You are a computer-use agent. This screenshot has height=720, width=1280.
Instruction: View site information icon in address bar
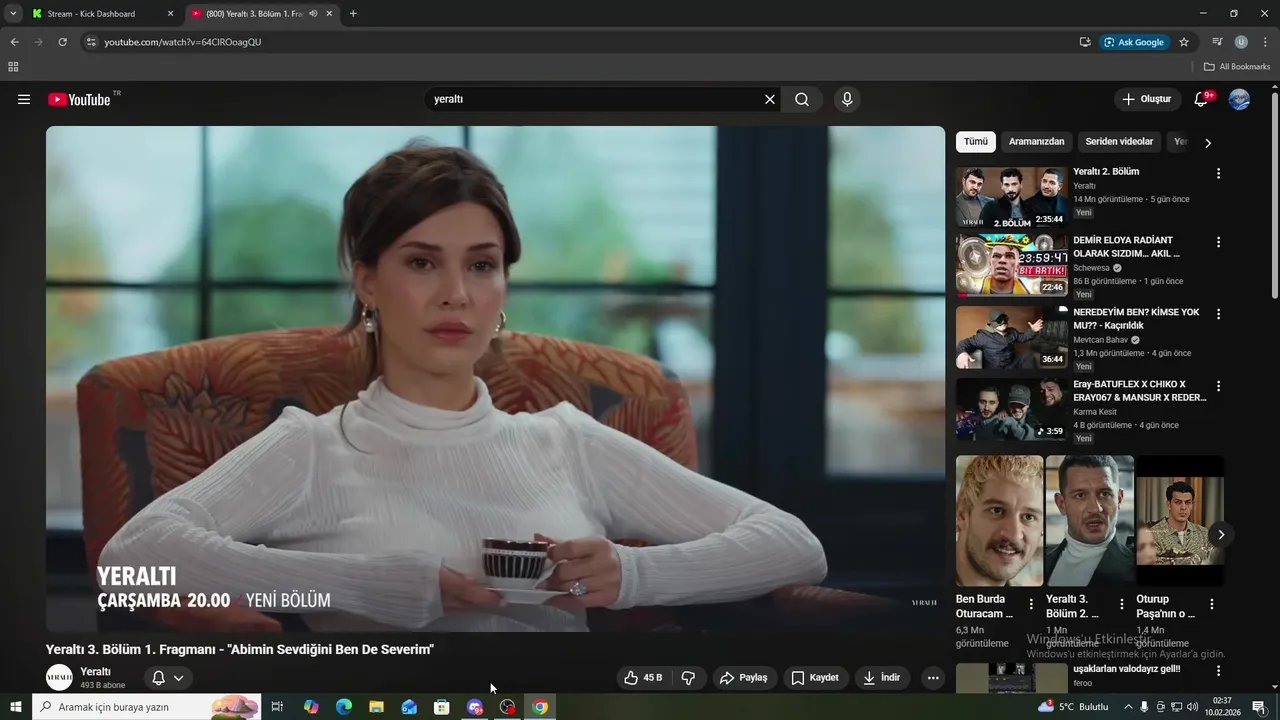pos(91,42)
